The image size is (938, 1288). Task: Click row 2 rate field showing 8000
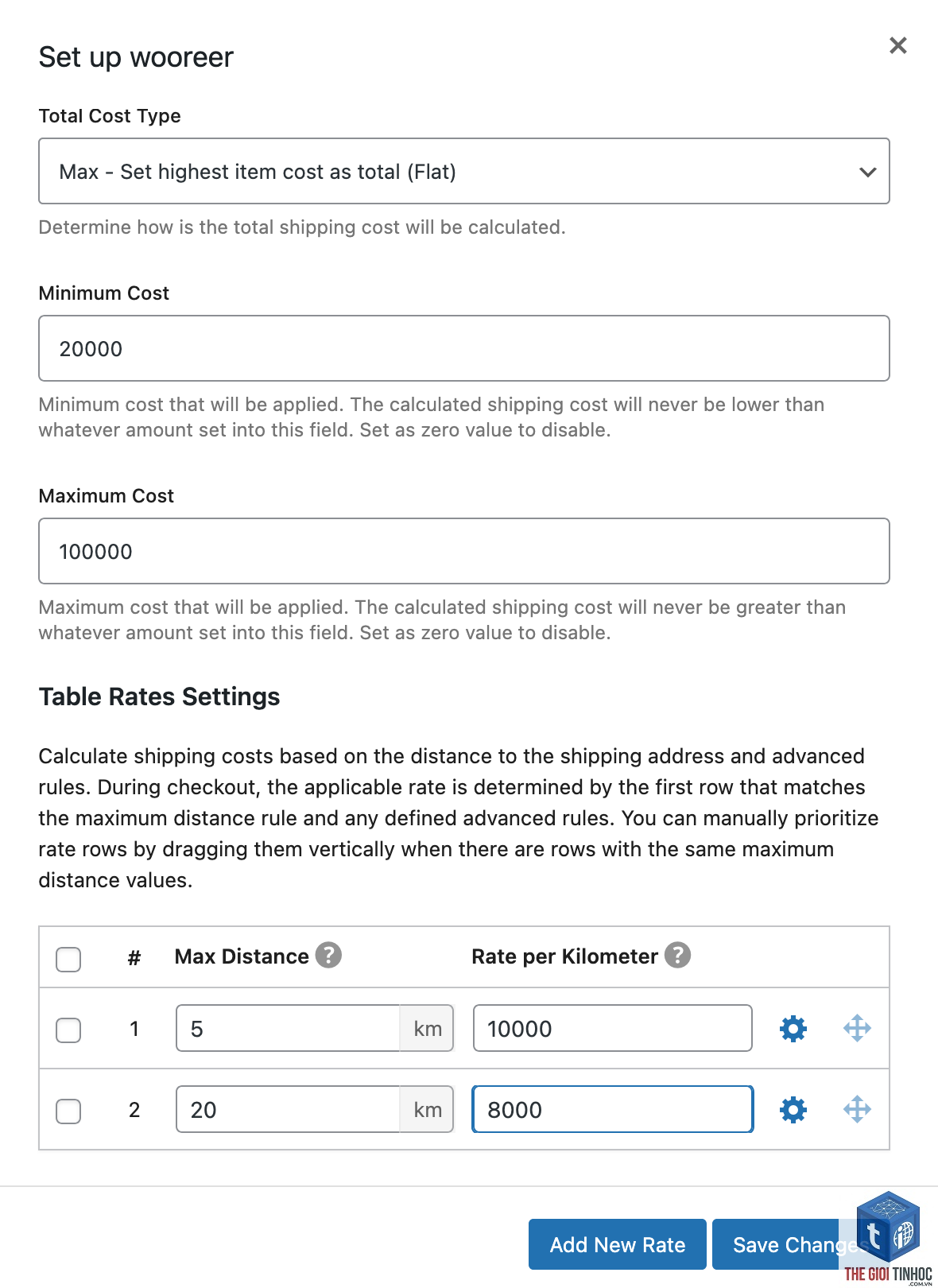(x=613, y=1109)
